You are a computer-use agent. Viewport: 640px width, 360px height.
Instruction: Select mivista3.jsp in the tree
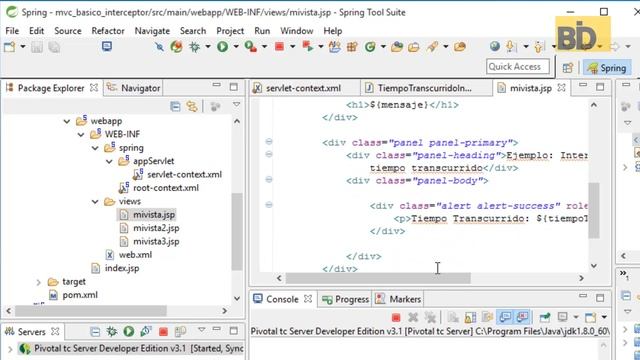pyautogui.click(x=149, y=242)
